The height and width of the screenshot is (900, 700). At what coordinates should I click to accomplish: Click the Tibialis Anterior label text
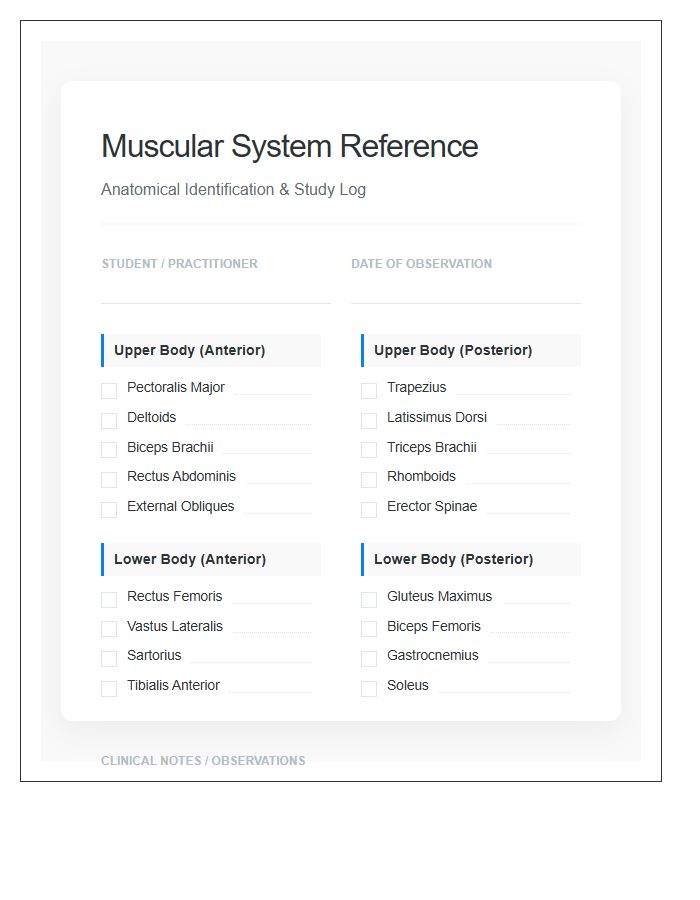(x=173, y=685)
